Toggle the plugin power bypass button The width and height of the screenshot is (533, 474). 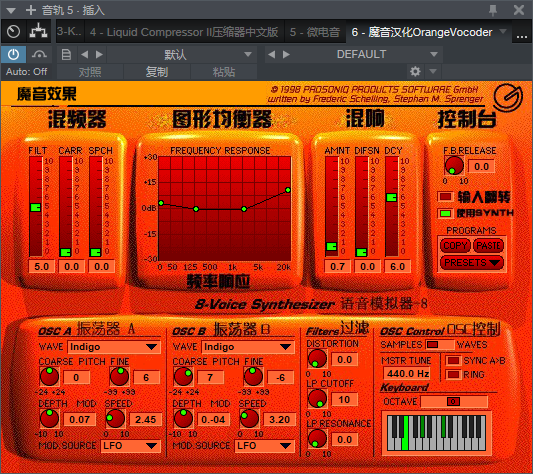click(13, 54)
